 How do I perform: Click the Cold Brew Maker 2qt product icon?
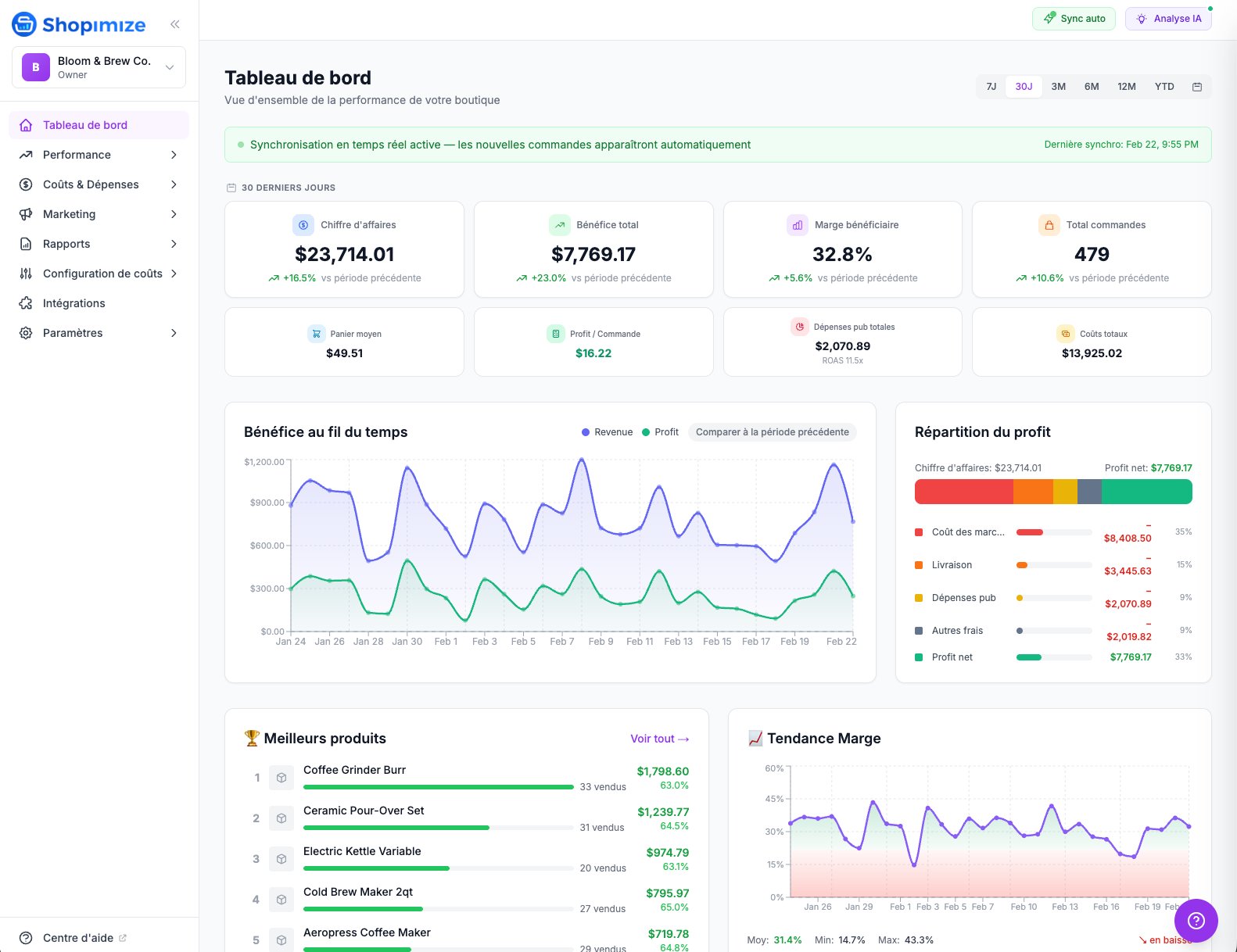point(281,900)
